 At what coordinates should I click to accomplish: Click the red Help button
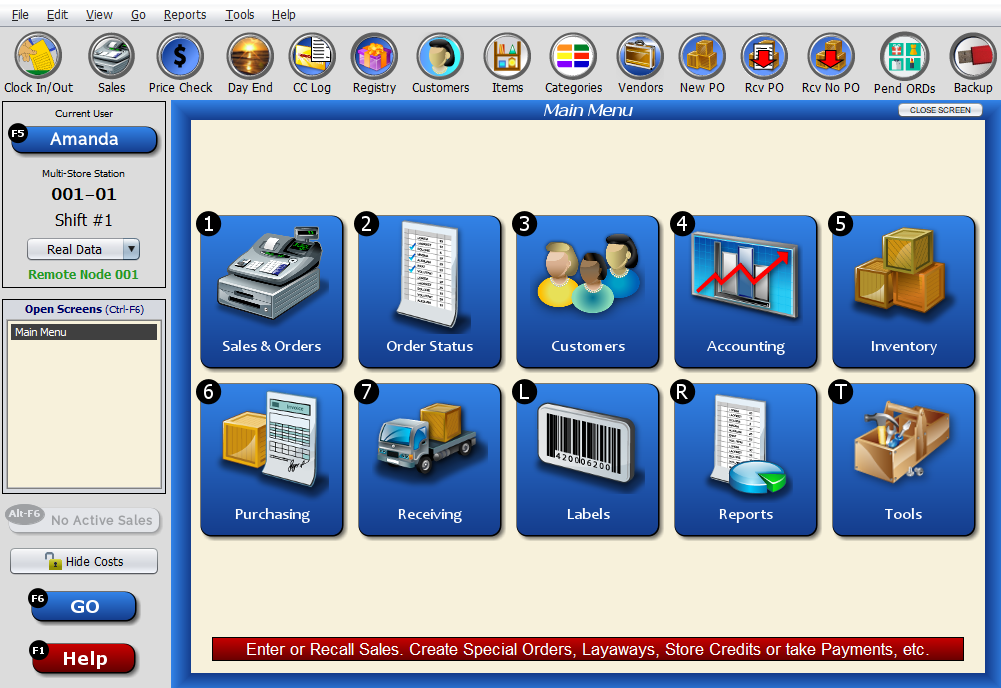(84, 659)
